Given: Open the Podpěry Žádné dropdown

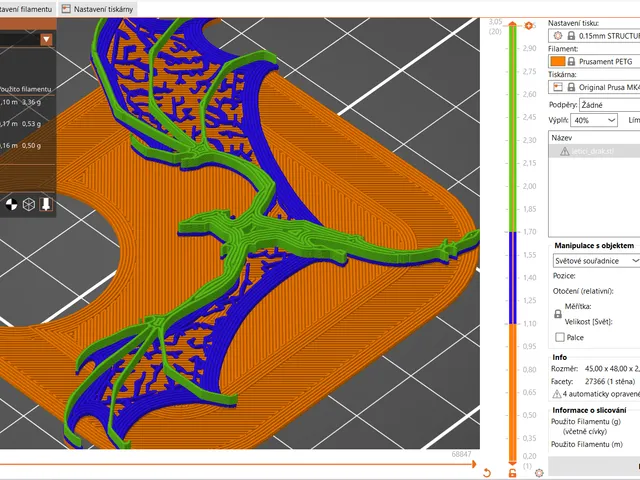Looking at the screenshot, I should pos(609,105).
